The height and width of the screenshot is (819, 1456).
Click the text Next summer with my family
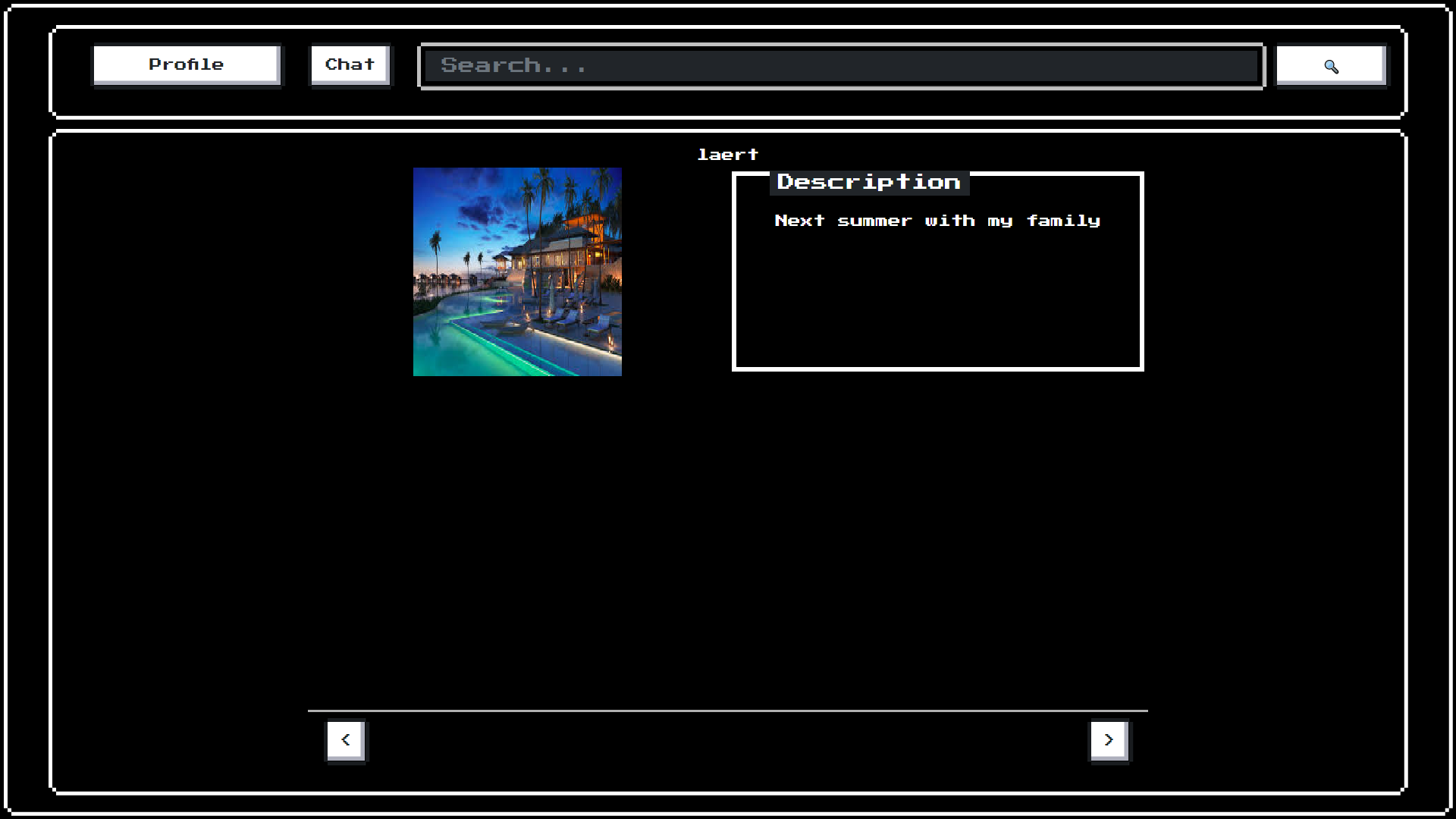(937, 221)
